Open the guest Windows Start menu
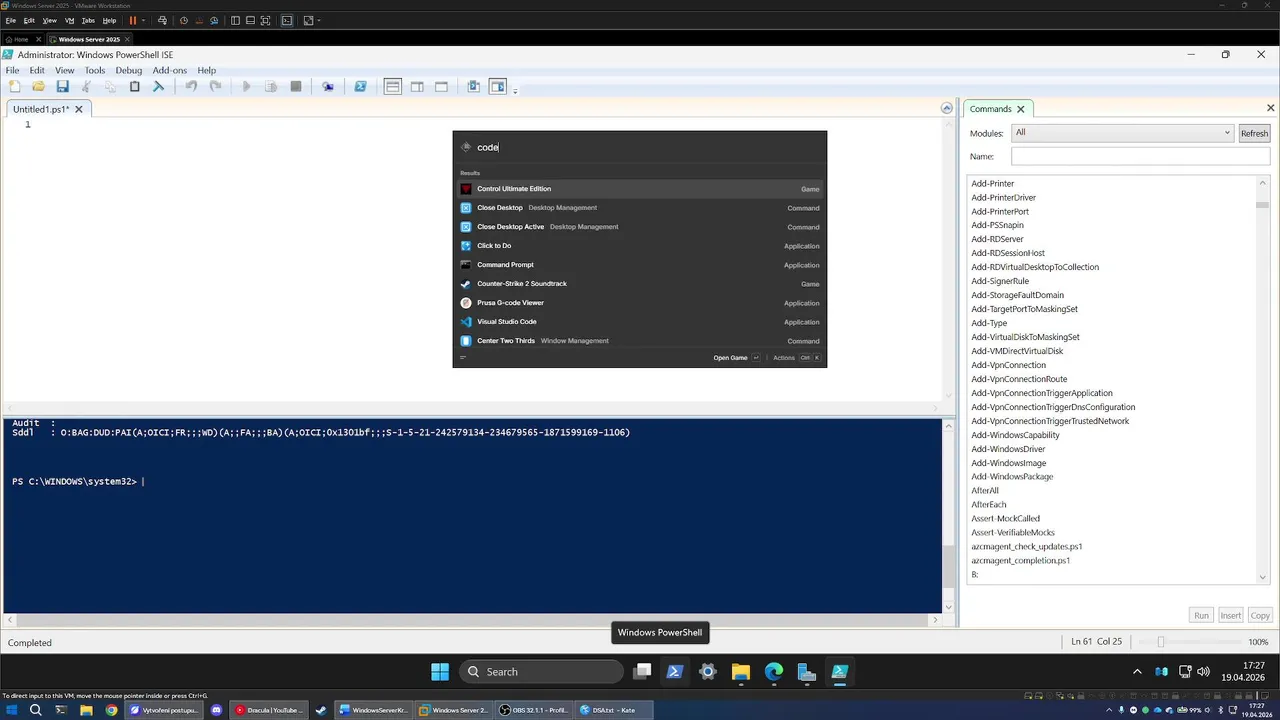The image size is (1280, 720). [x=440, y=672]
